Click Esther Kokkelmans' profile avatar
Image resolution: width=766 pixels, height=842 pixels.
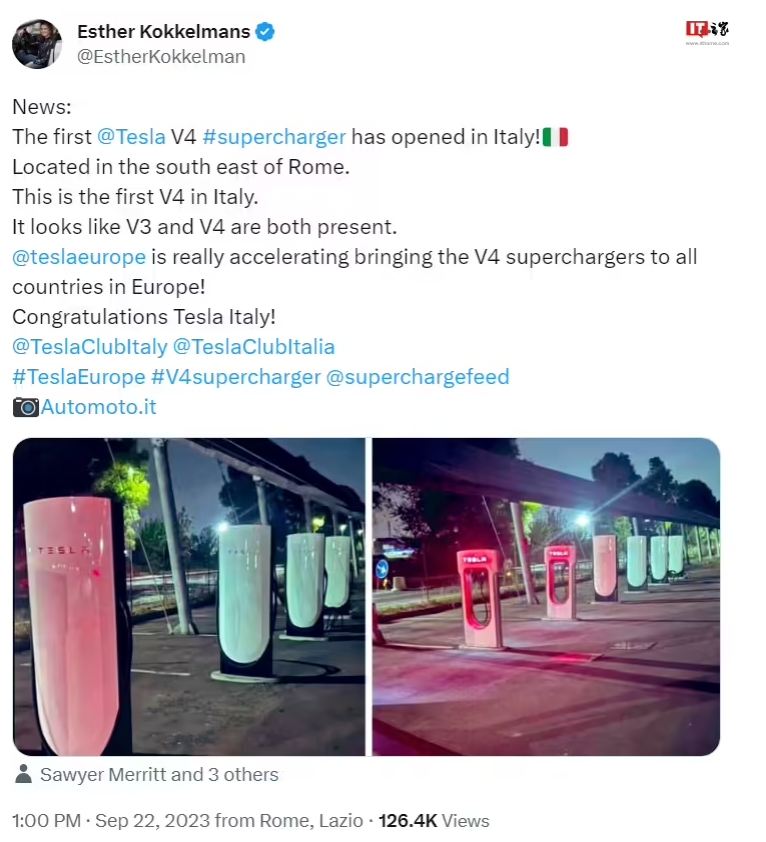click(37, 44)
